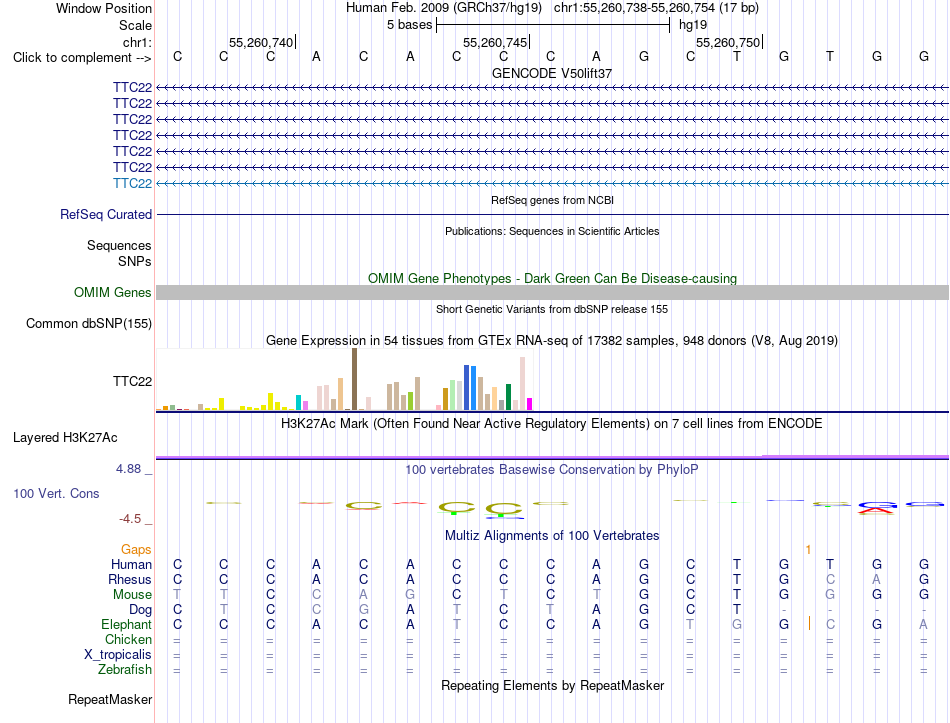Select the Dog species label
Screen dimensions: 950x723
[x=140, y=609]
